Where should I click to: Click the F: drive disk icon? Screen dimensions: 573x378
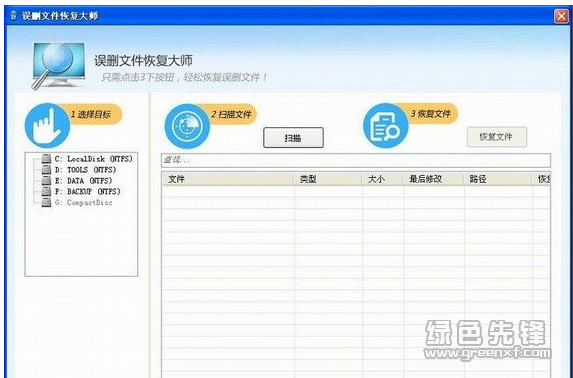[x=46, y=191]
